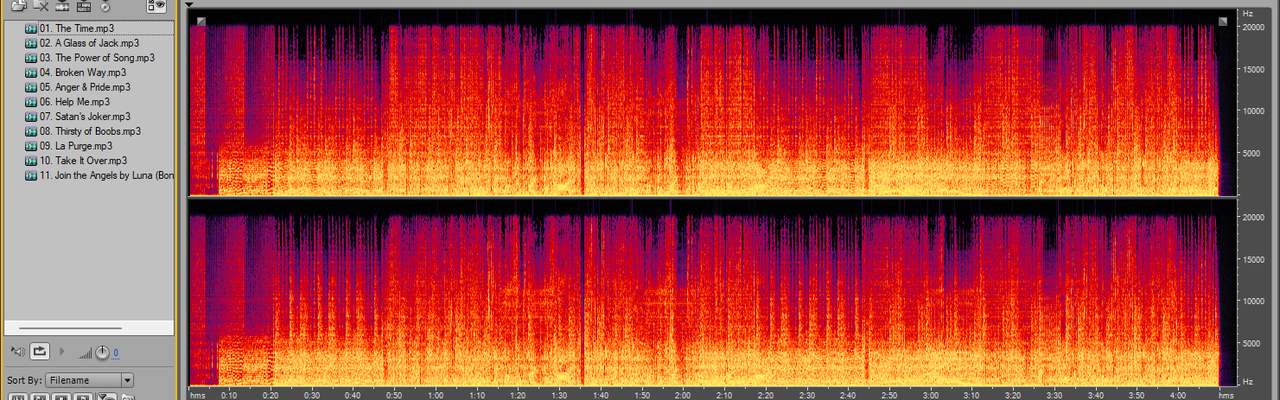The height and width of the screenshot is (400, 1280).
Task: Click the Close File icon with X
Action: click(x=41, y=6)
